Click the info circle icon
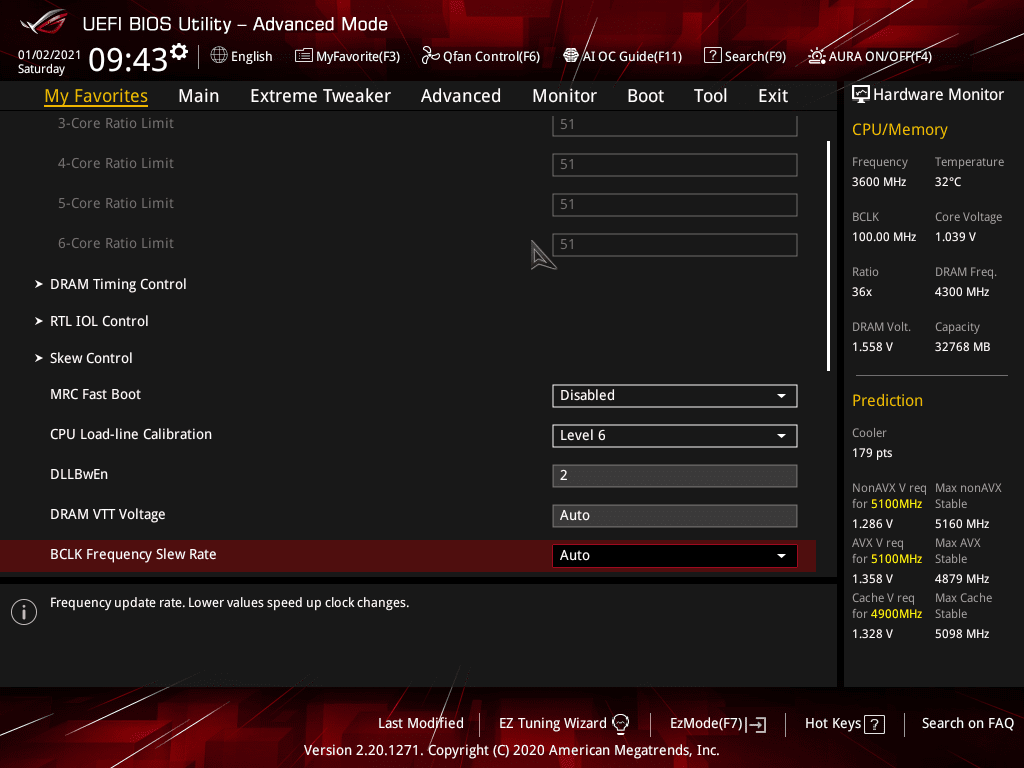 click(x=24, y=612)
